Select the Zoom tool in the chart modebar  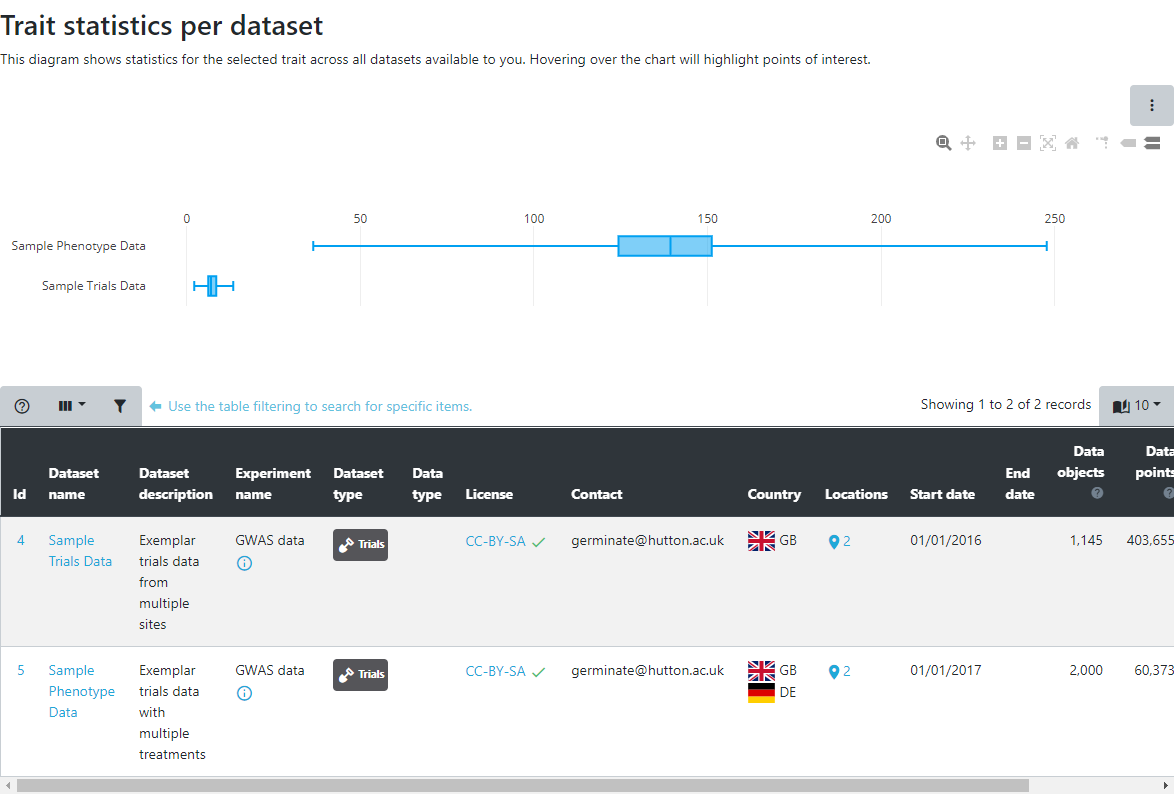click(943, 143)
